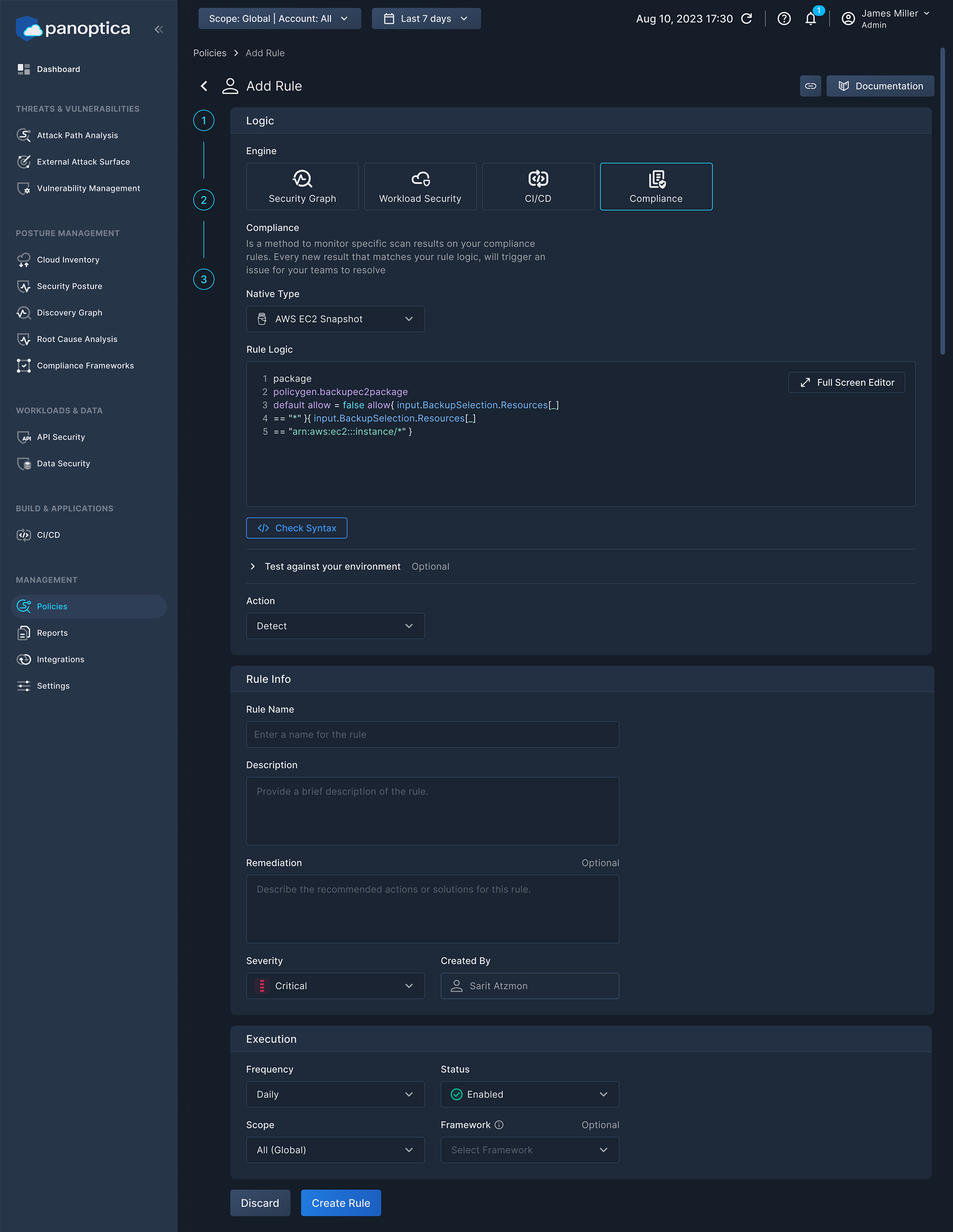Screen dimensions: 953x1232
Task: Open the Scope All (Global) dropdown
Action: click(x=335, y=1150)
